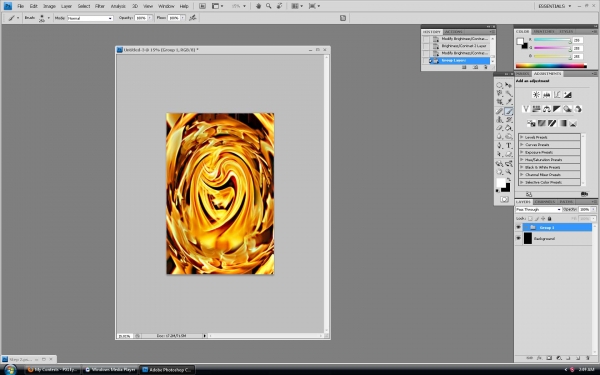Switch to the Channels tab
This screenshot has width=600, height=375.
point(545,202)
